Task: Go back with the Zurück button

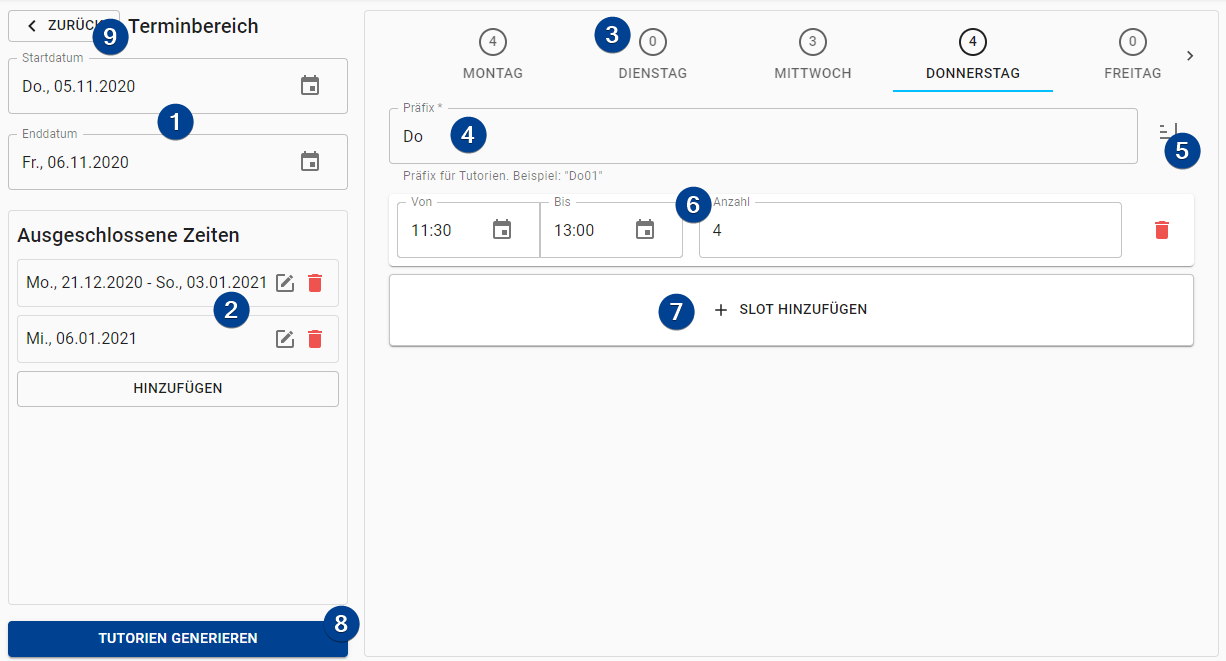Action: 64,26
